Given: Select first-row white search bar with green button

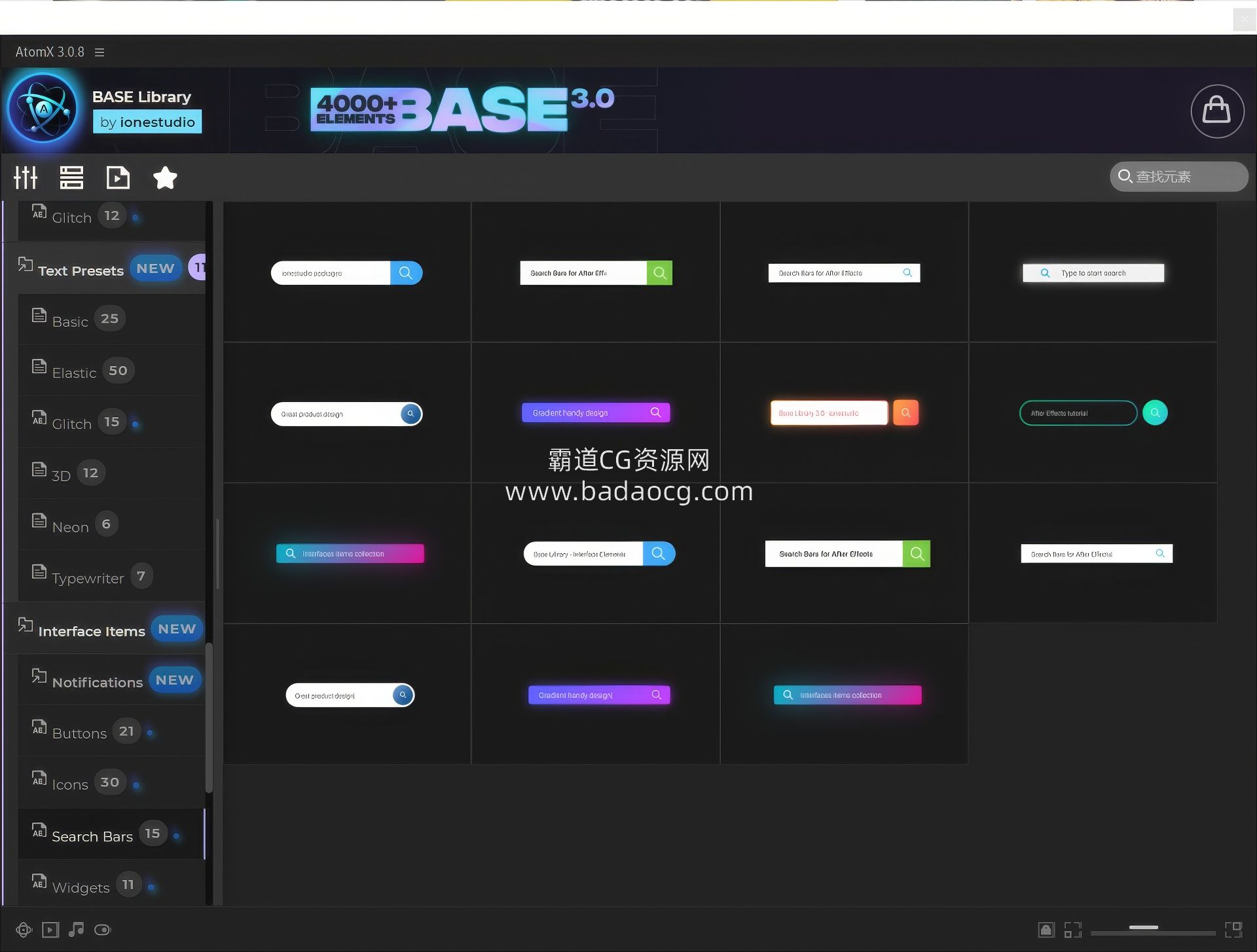Looking at the screenshot, I should [x=596, y=272].
